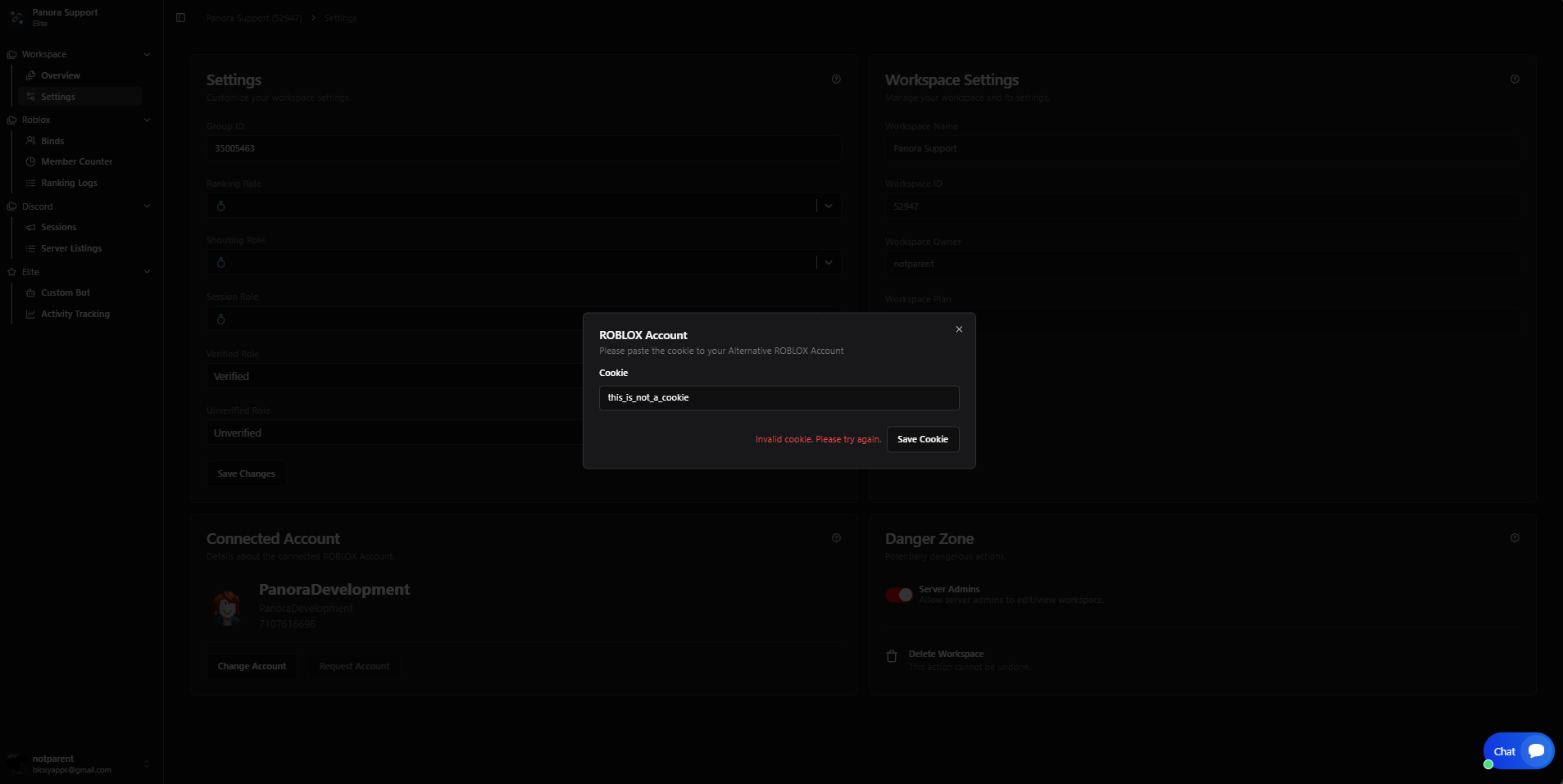Click the Server Listings list icon

click(30, 248)
